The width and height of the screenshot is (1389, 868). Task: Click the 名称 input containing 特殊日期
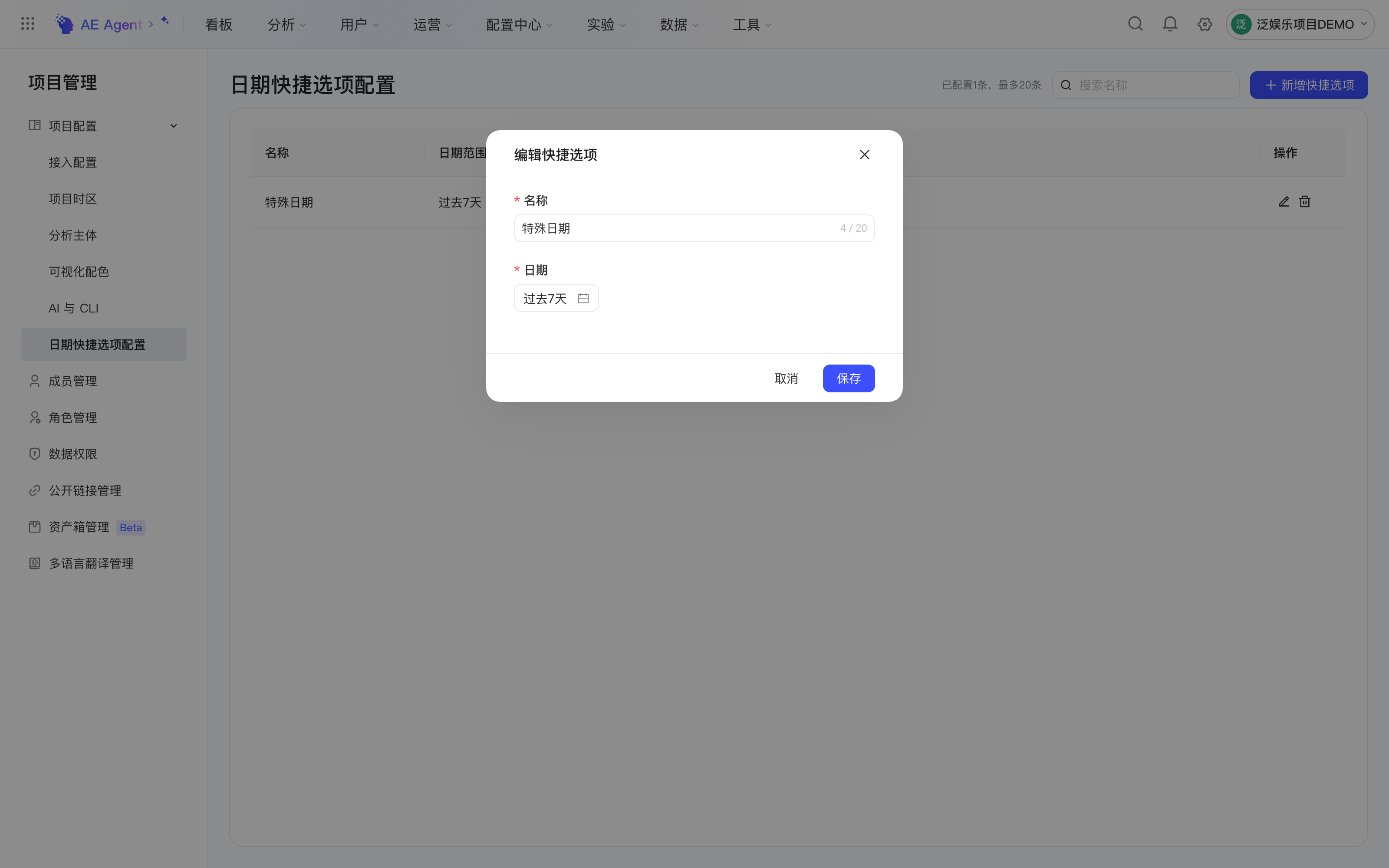(x=694, y=228)
